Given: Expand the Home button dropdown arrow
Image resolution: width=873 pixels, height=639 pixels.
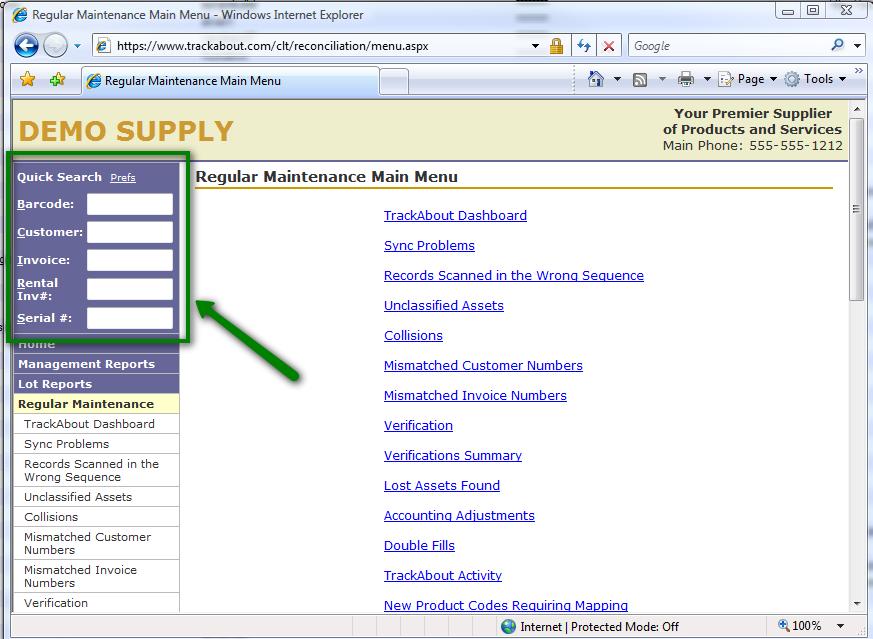Looking at the screenshot, I should [617, 79].
